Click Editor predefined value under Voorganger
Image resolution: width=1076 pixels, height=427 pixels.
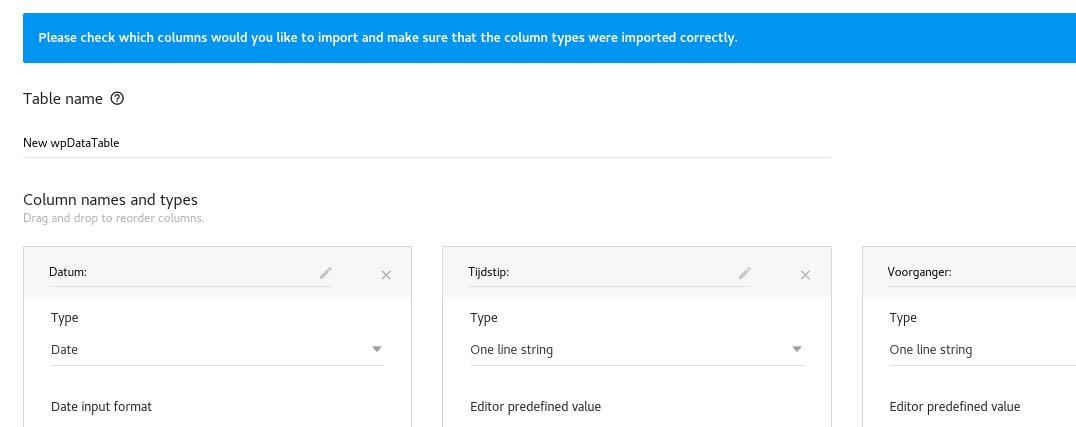click(955, 406)
